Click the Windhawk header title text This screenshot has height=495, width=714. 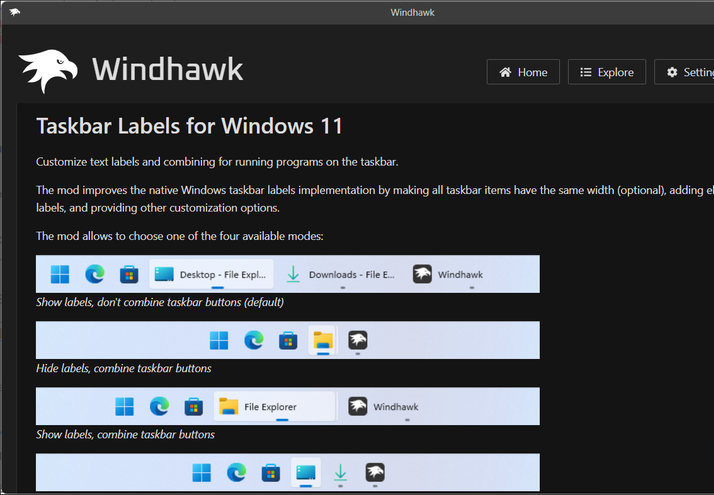tap(167, 69)
